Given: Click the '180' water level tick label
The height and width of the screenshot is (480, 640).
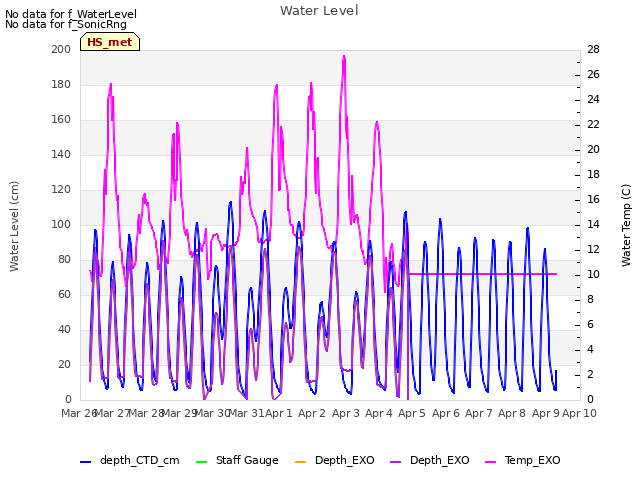Looking at the screenshot, I should coord(61,84).
